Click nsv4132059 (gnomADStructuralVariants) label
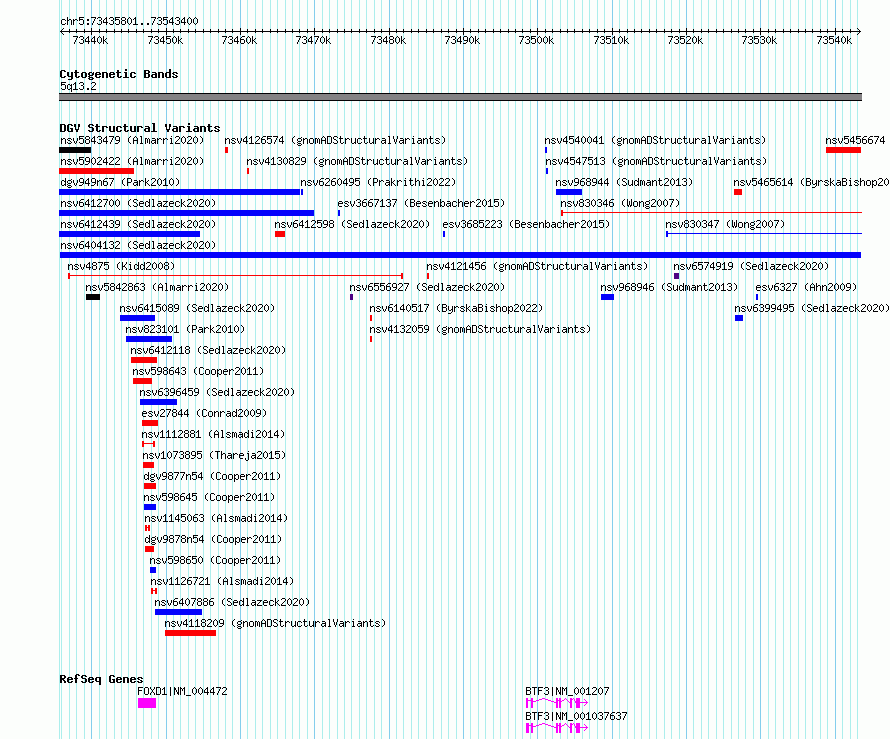 [x=480, y=329]
